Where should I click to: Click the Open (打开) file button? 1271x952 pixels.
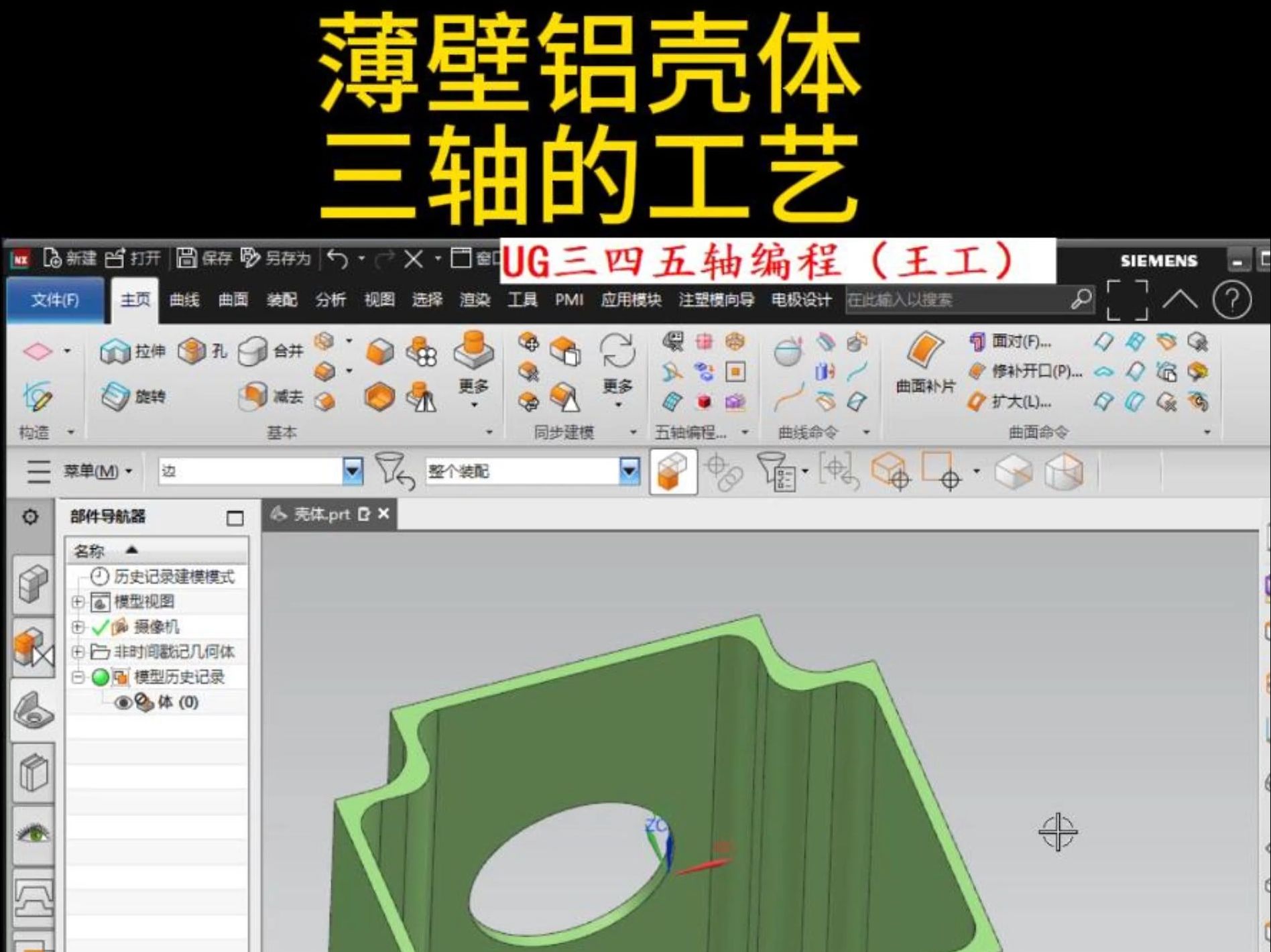click(133, 258)
